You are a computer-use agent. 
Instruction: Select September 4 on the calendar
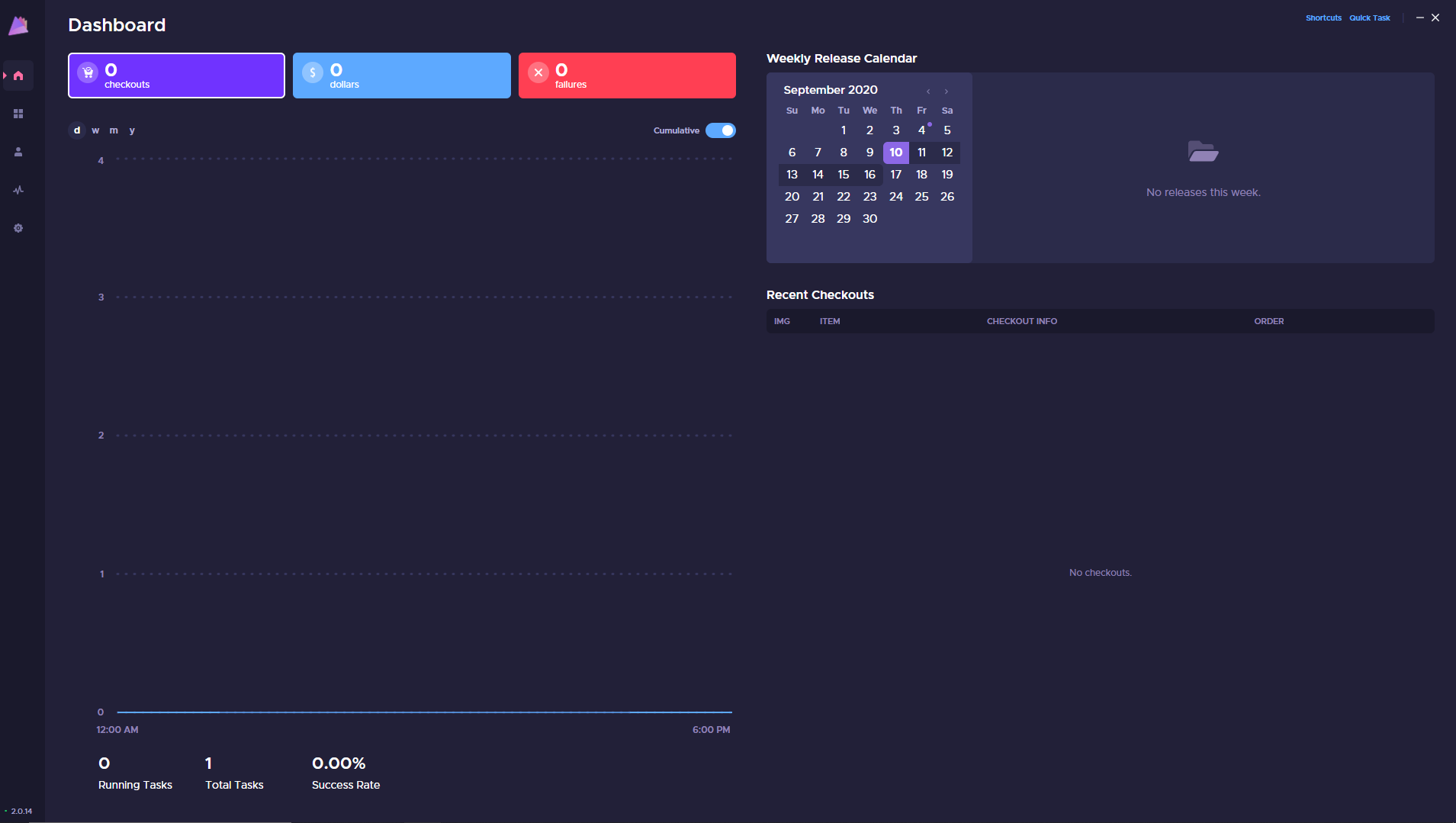(921, 130)
